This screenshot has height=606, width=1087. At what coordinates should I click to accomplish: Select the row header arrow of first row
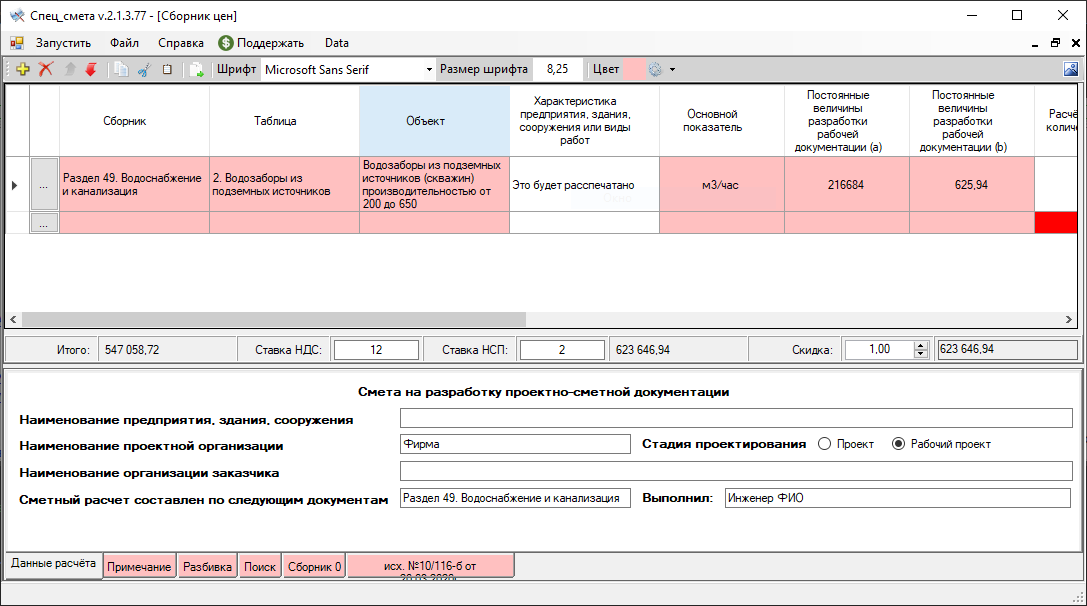(17, 185)
